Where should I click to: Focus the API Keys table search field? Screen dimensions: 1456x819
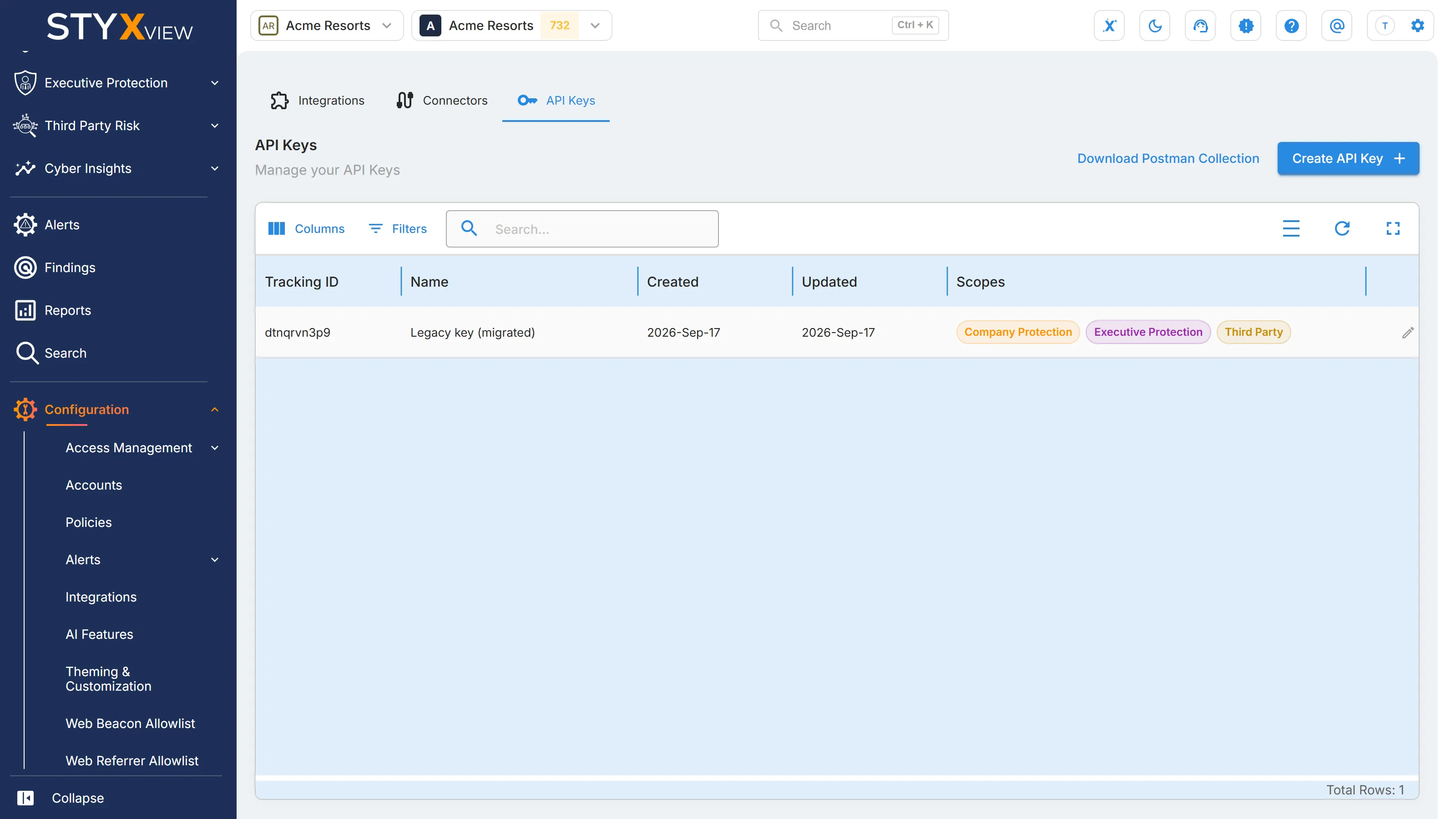582,228
